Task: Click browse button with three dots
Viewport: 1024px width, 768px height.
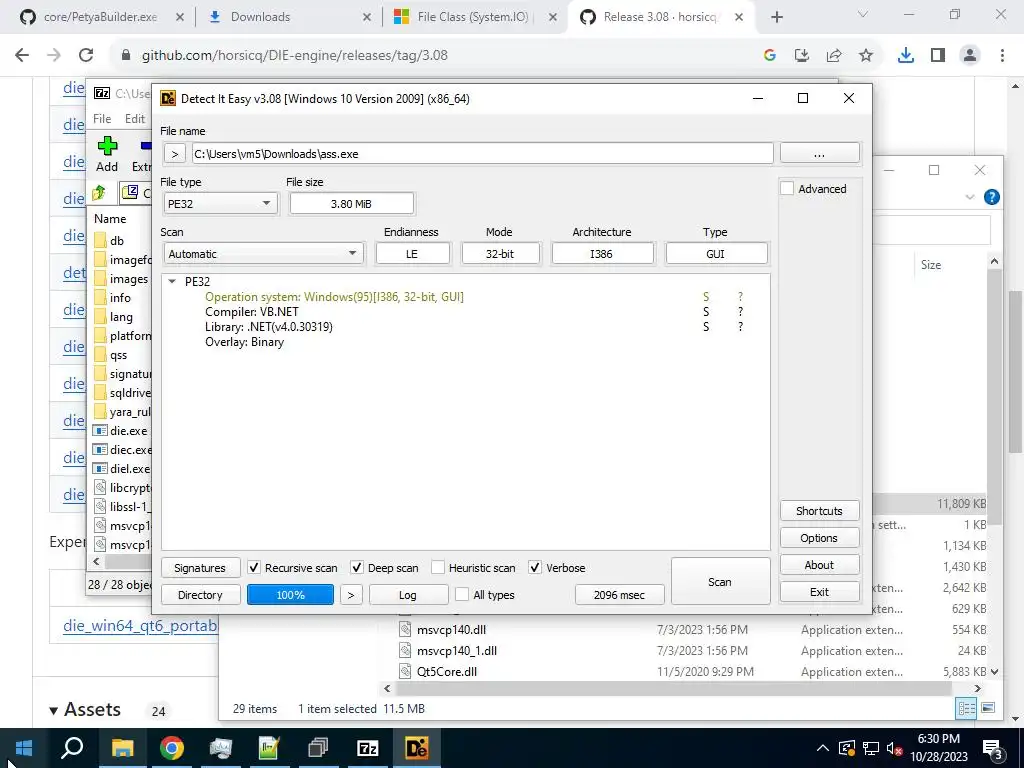Action: pyautogui.click(x=819, y=153)
